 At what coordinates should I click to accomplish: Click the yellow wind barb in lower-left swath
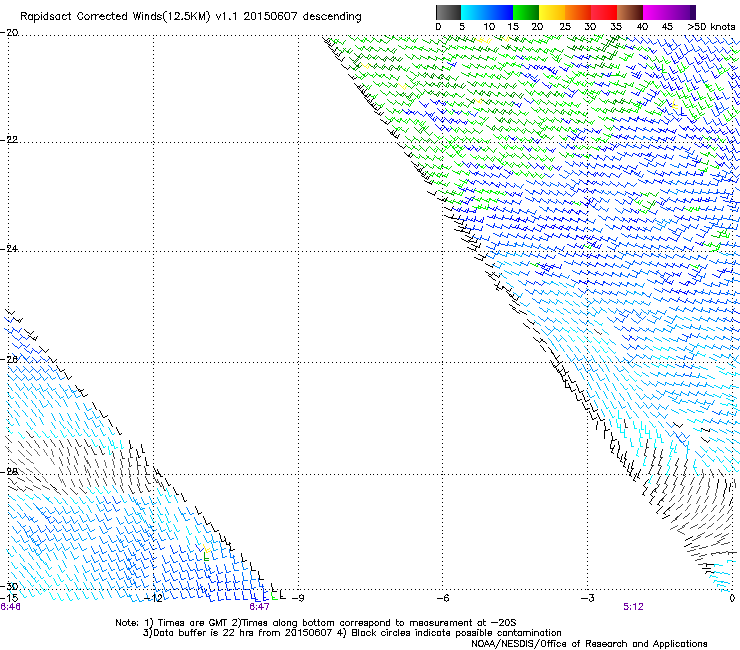[206, 549]
